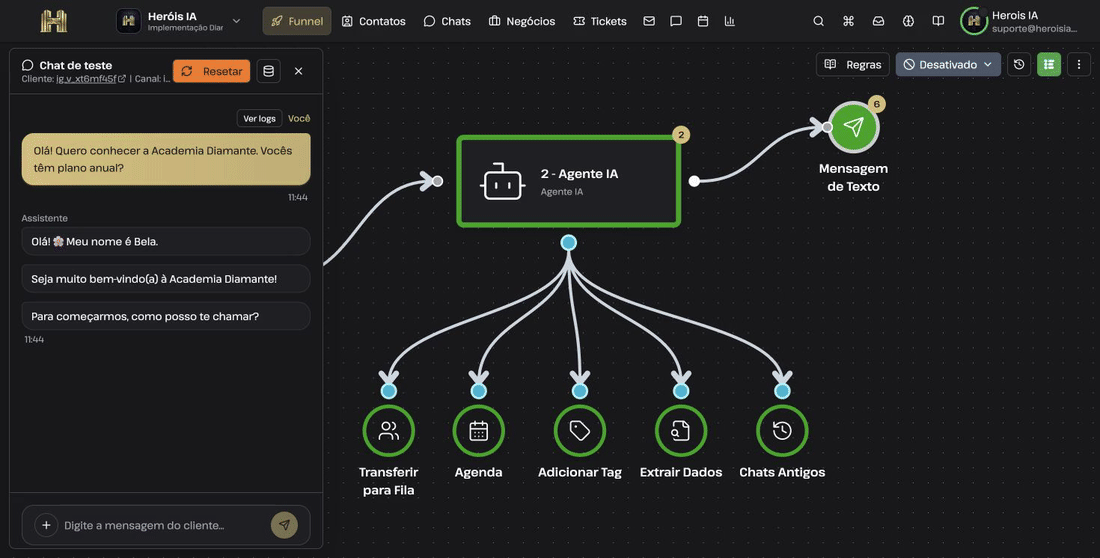The height and width of the screenshot is (558, 1100).
Task: Switch to the Funnel tab
Action: [297, 21]
